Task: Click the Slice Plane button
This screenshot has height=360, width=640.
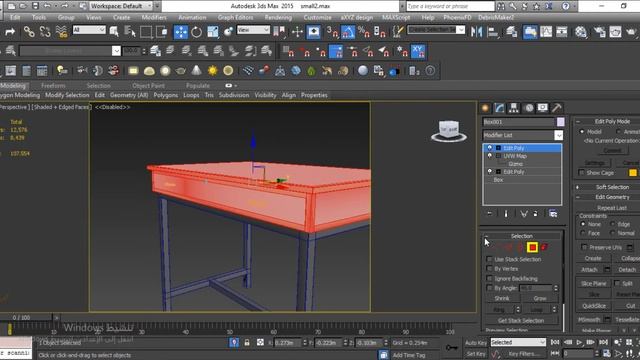Action: pyautogui.click(x=594, y=283)
